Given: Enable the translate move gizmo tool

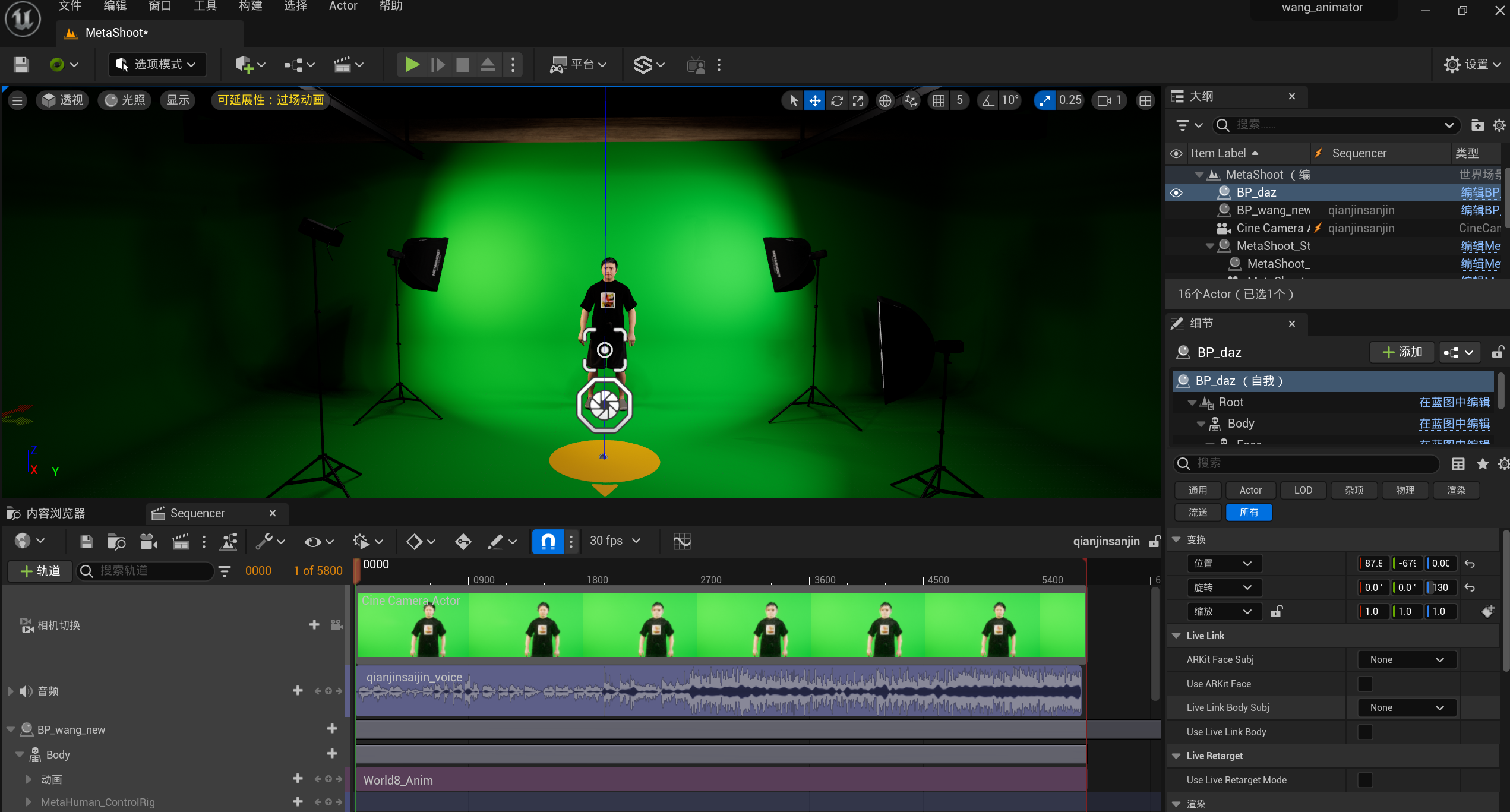Looking at the screenshot, I should click(814, 100).
